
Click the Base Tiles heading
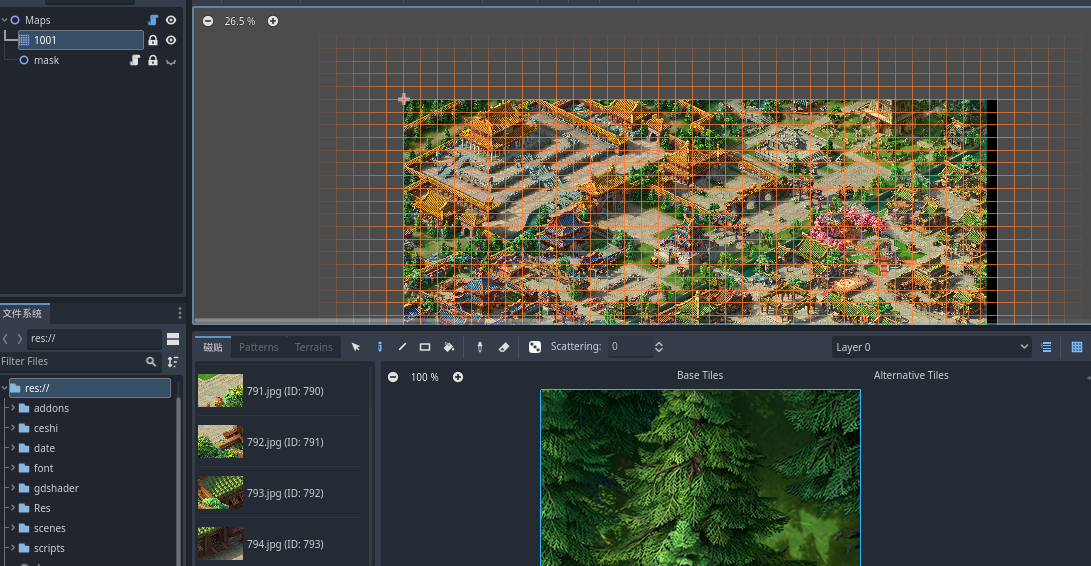point(700,375)
